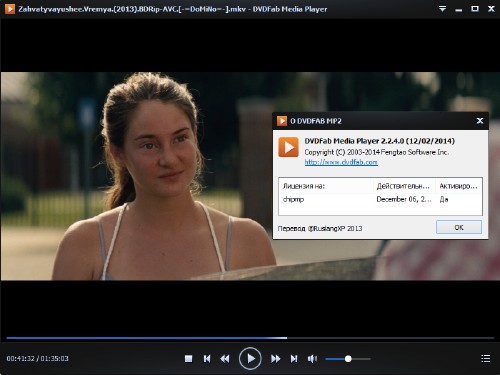Select the 'chipmp' license row
The image size is (500, 375).
click(x=380, y=199)
